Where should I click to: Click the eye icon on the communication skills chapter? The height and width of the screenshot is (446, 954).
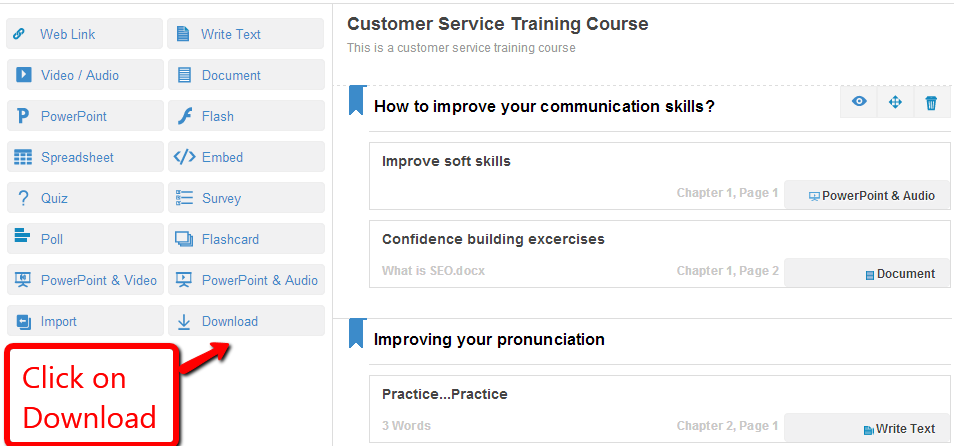[859, 102]
